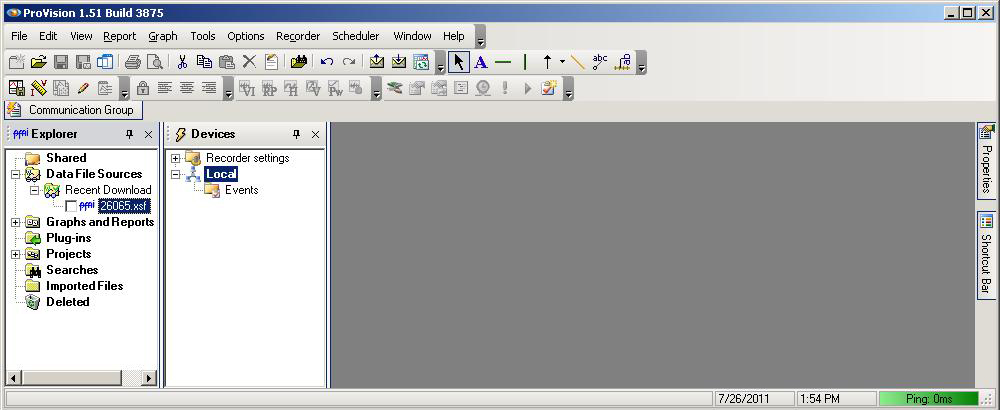This screenshot has width=1000, height=410.
Task: Select the Deleted recycle item
Action: pyautogui.click(x=68, y=302)
